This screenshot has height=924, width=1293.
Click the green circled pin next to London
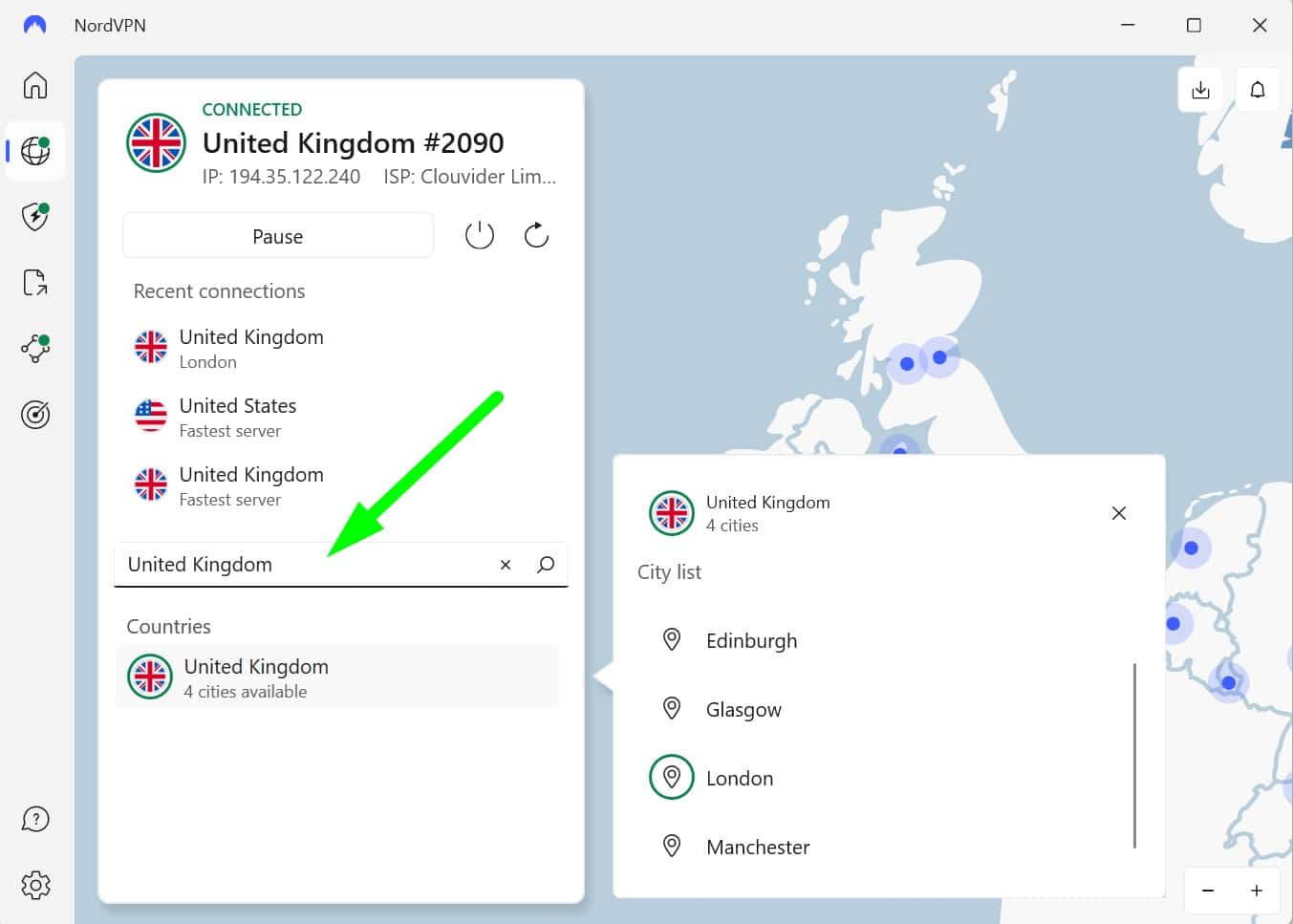tap(672, 777)
